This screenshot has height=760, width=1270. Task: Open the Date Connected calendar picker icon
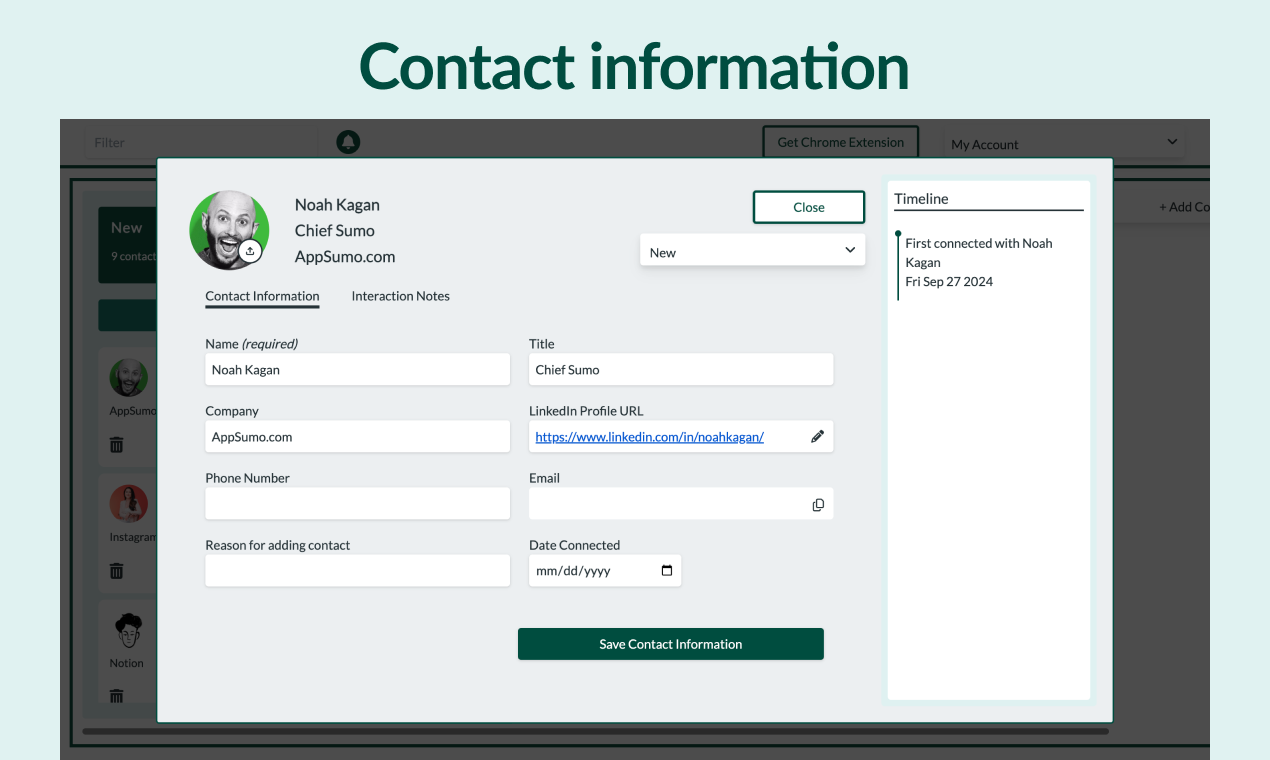pos(667,571)
